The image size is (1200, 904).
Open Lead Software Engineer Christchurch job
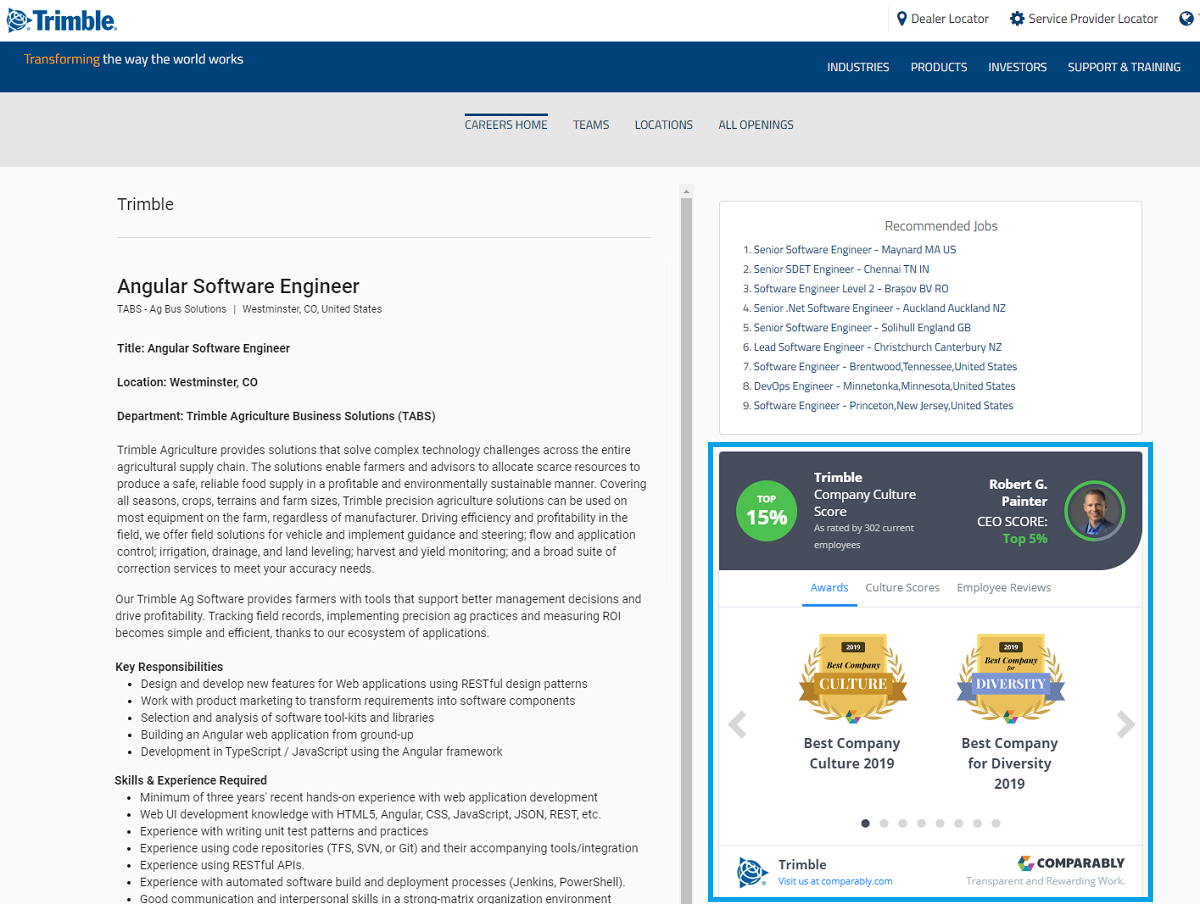pos(877,347)
